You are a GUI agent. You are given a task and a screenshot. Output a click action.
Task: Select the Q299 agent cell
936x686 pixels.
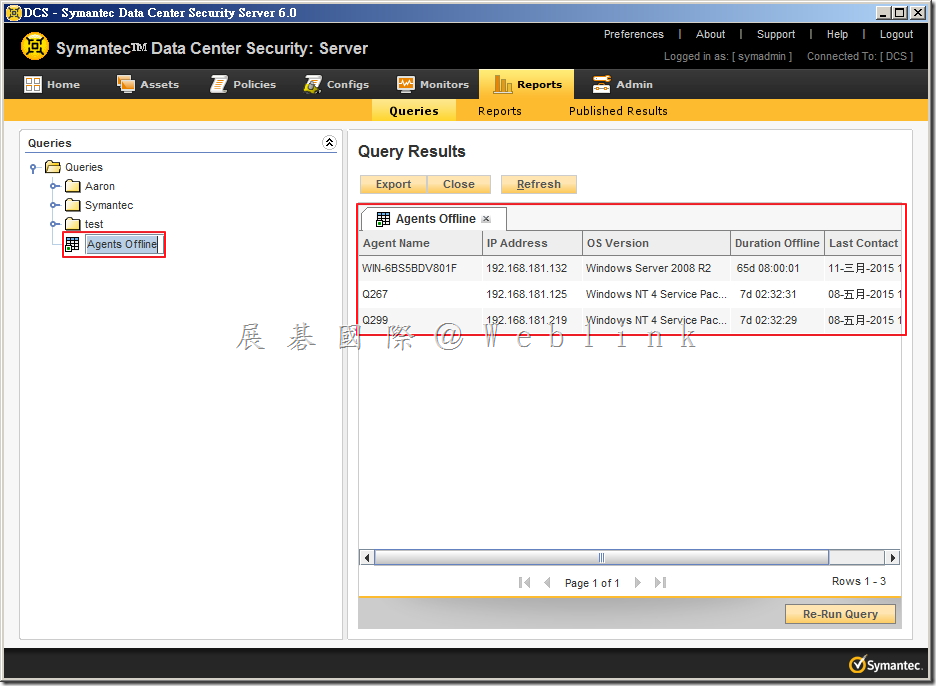point(421,320)
